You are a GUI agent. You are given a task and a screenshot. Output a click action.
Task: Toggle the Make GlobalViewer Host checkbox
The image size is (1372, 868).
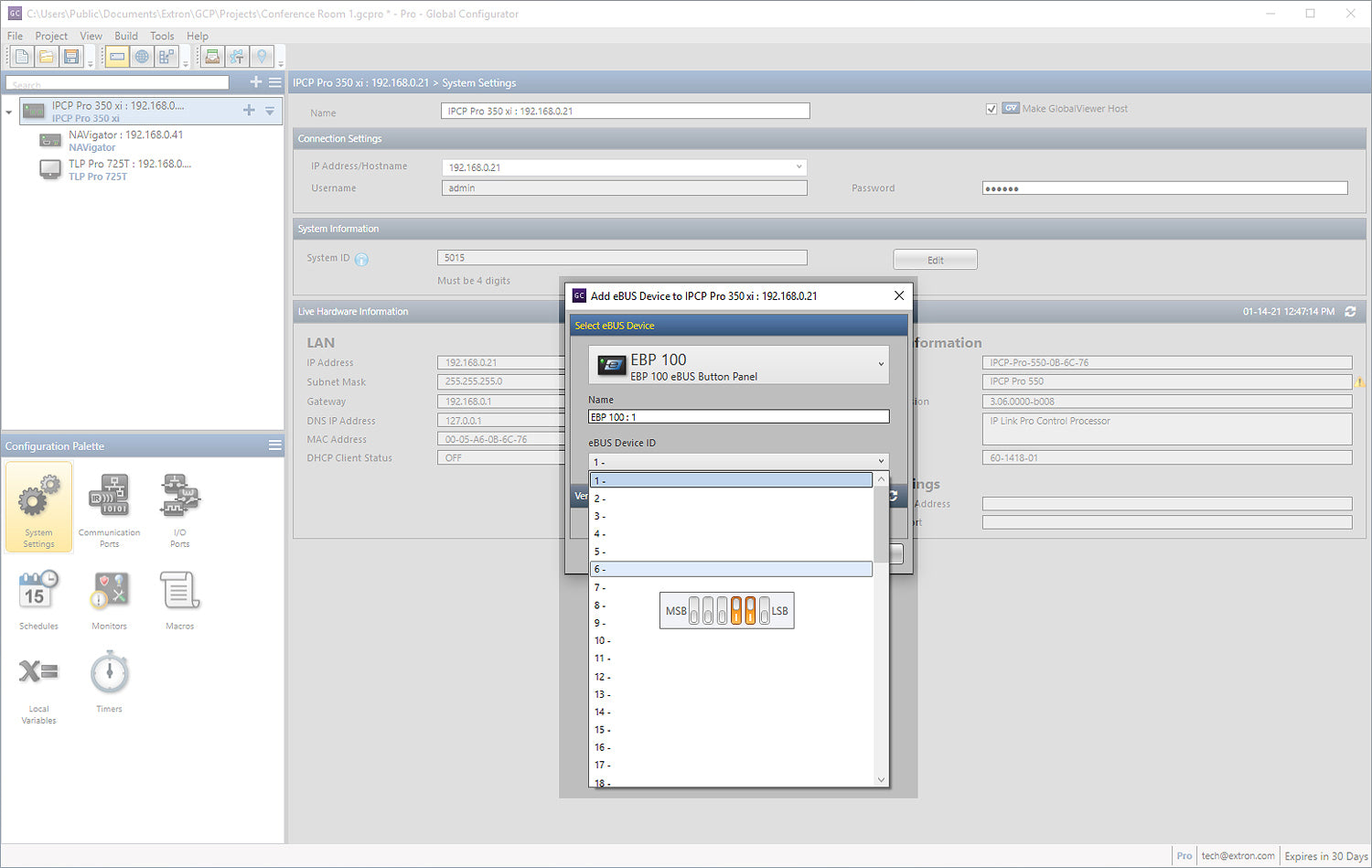click(991, 109)
